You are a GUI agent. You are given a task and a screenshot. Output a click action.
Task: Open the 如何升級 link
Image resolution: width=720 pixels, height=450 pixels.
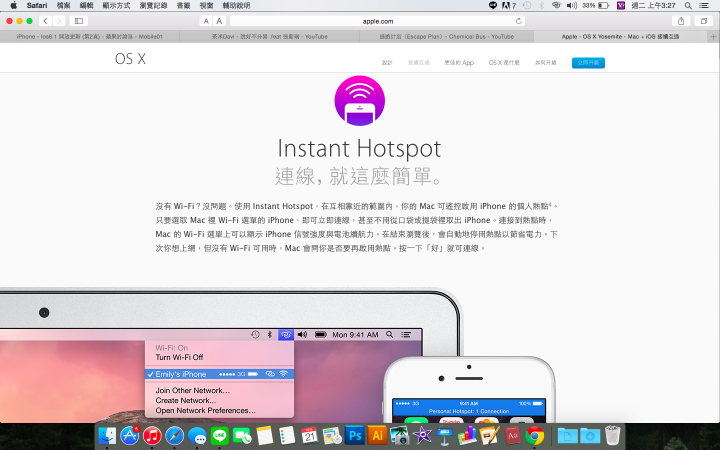pos(546,62)
